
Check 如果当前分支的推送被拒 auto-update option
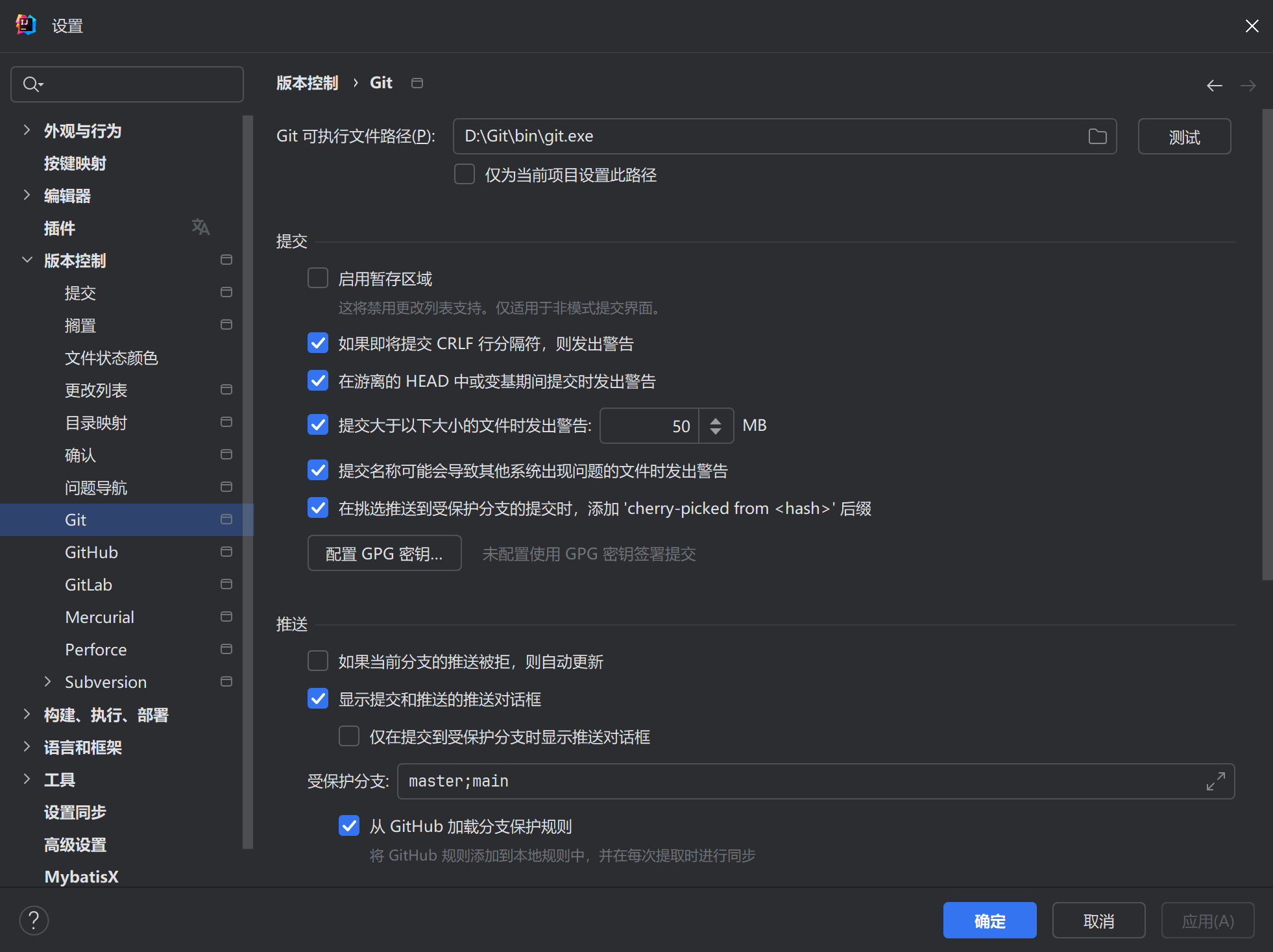click(318, 661)
